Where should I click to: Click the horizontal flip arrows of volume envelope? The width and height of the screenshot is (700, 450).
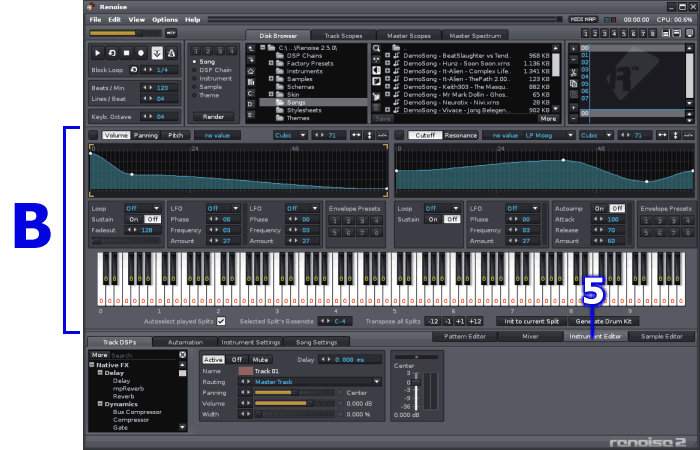(x=356, y=135)
